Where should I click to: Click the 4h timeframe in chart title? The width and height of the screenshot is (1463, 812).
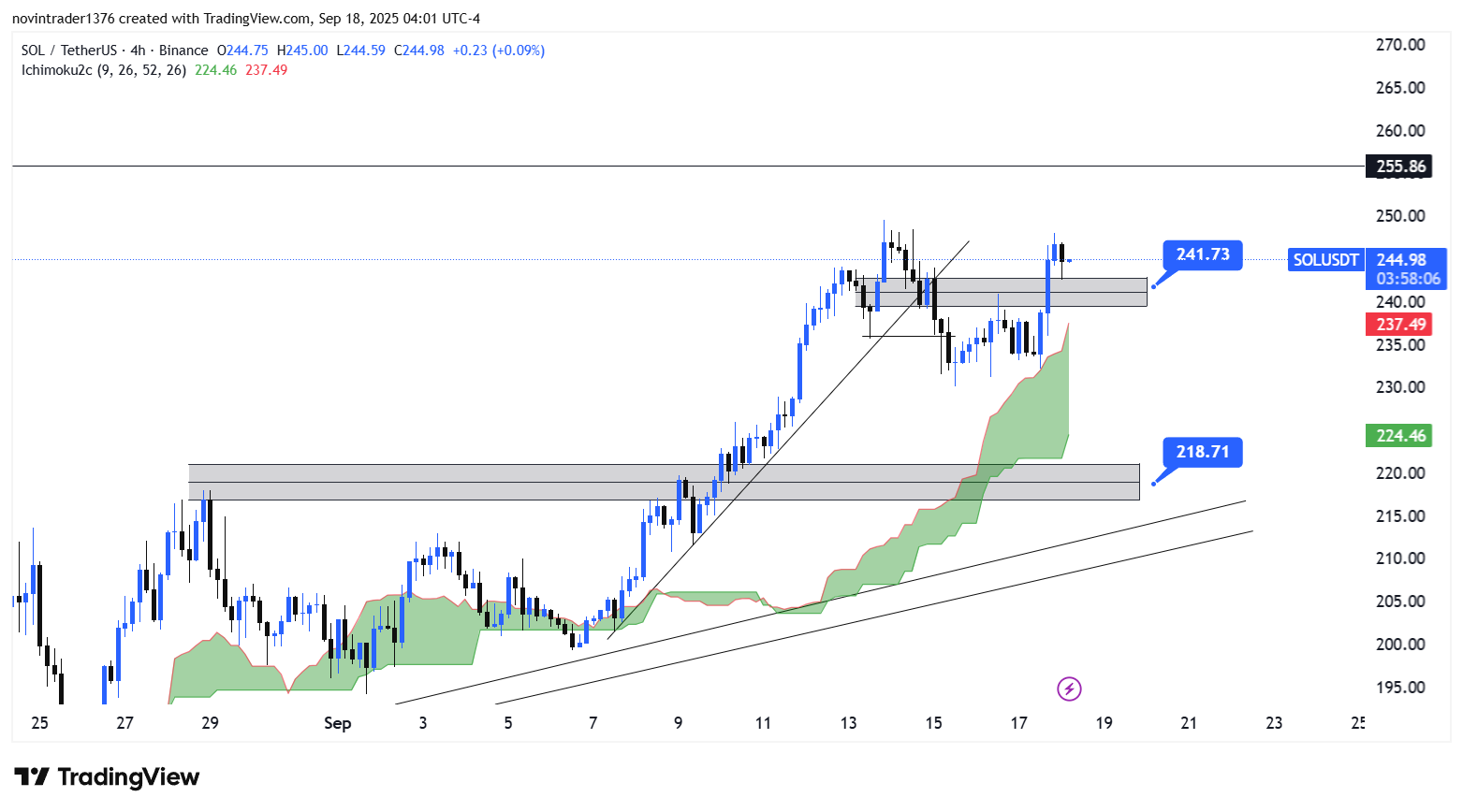[x=138, y=51]
